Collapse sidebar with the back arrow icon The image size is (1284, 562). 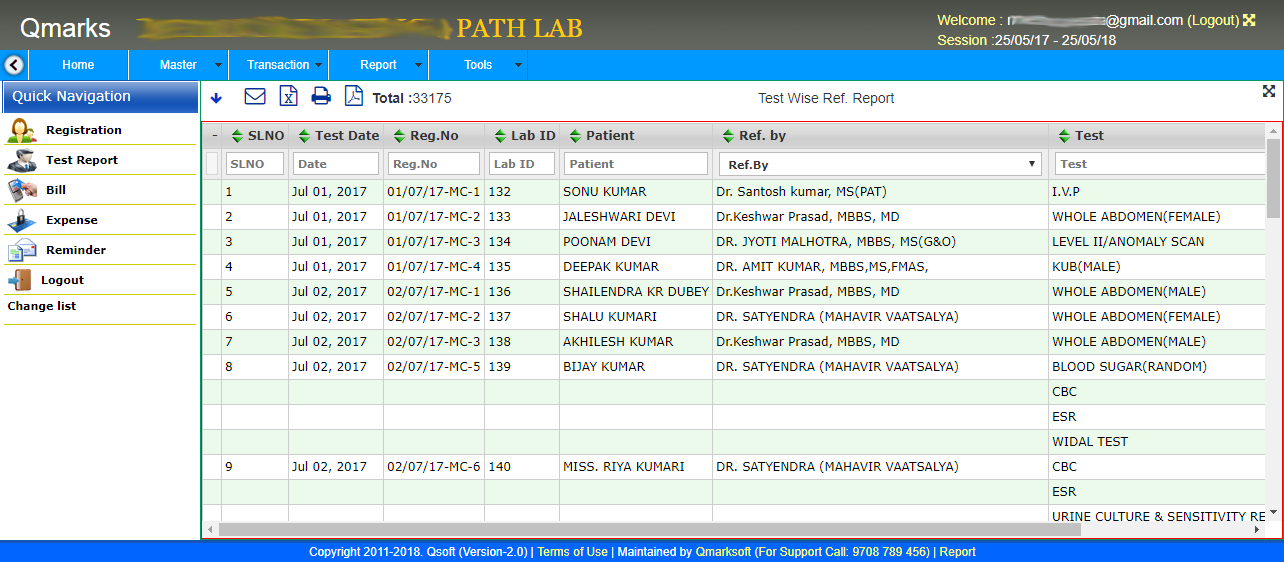[x=14, y=65]
